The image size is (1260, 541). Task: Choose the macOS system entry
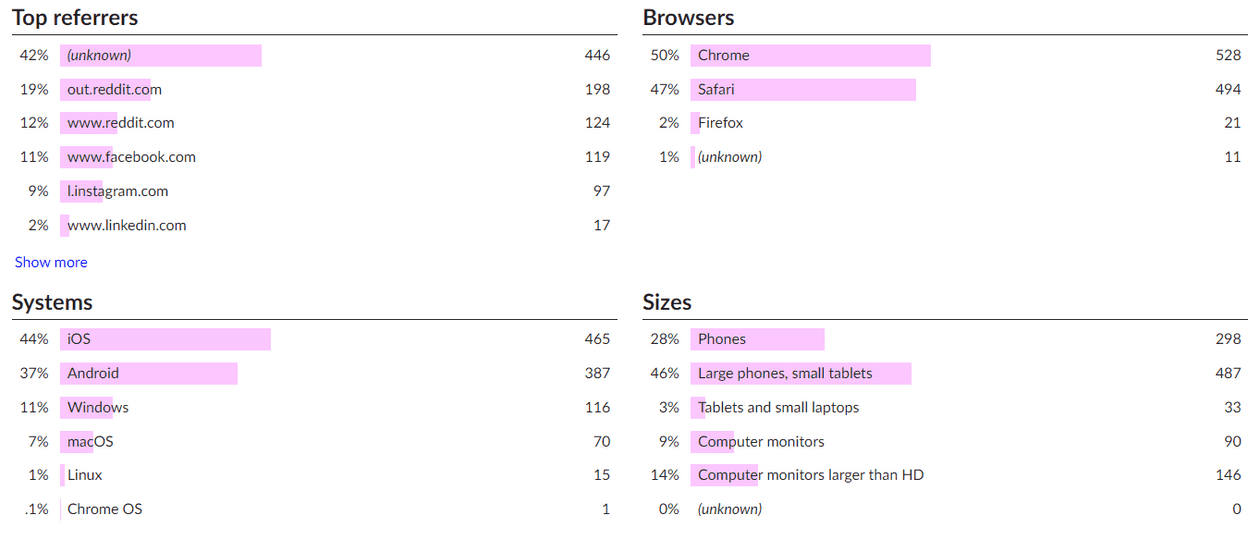tap(90, 441)
